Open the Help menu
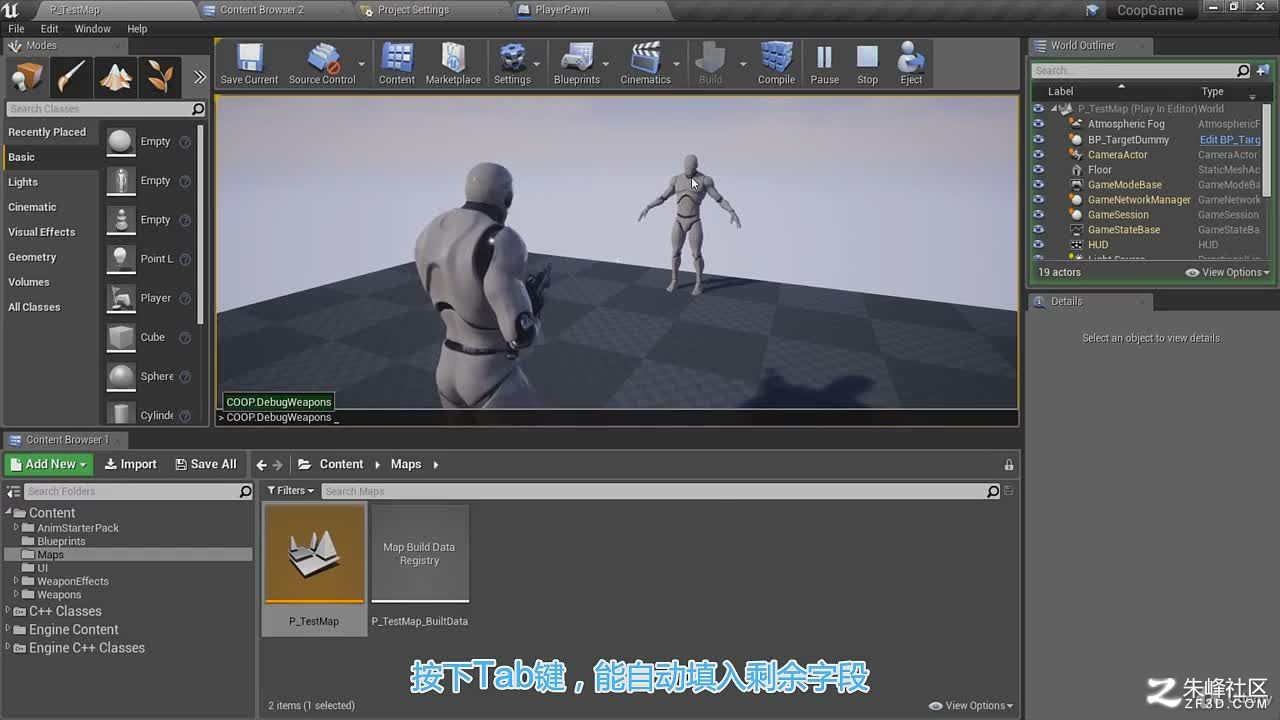 pos(137,29)
